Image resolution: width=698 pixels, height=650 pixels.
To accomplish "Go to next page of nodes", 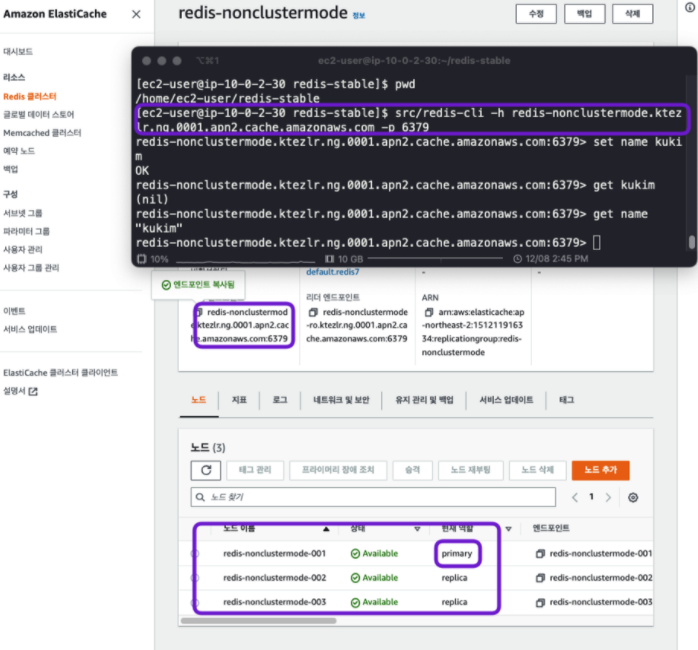I will [x=608, y=497].
